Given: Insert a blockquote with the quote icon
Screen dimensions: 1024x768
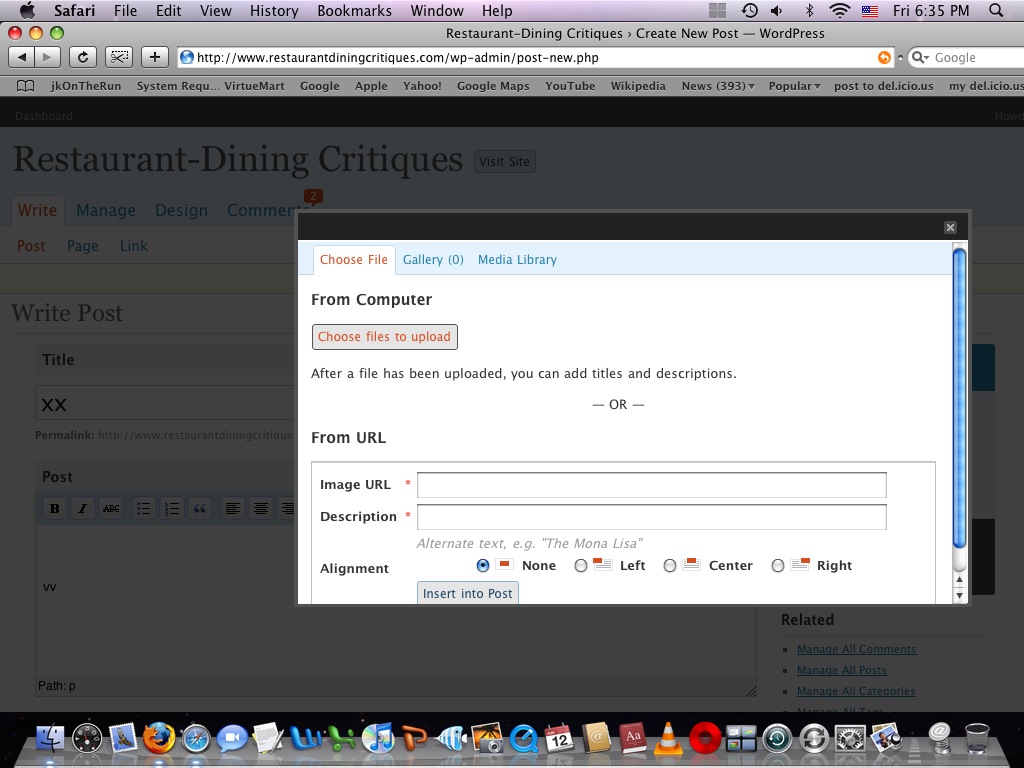Looking at the screenshot, I should (x=200, y=509).
